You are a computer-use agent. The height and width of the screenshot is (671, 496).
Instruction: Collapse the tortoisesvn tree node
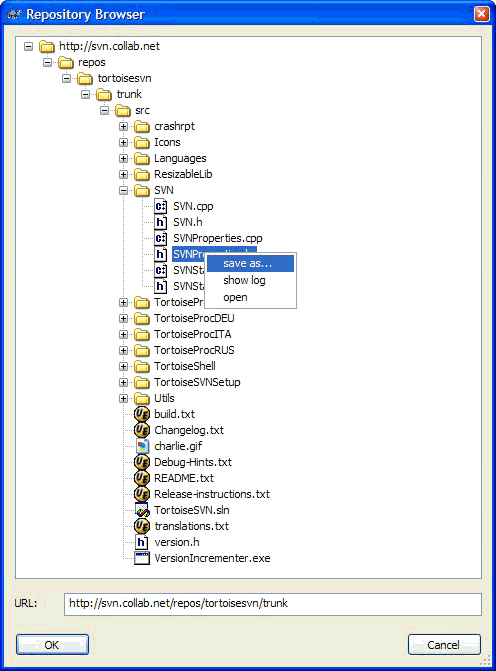click(x=66, y=78)
